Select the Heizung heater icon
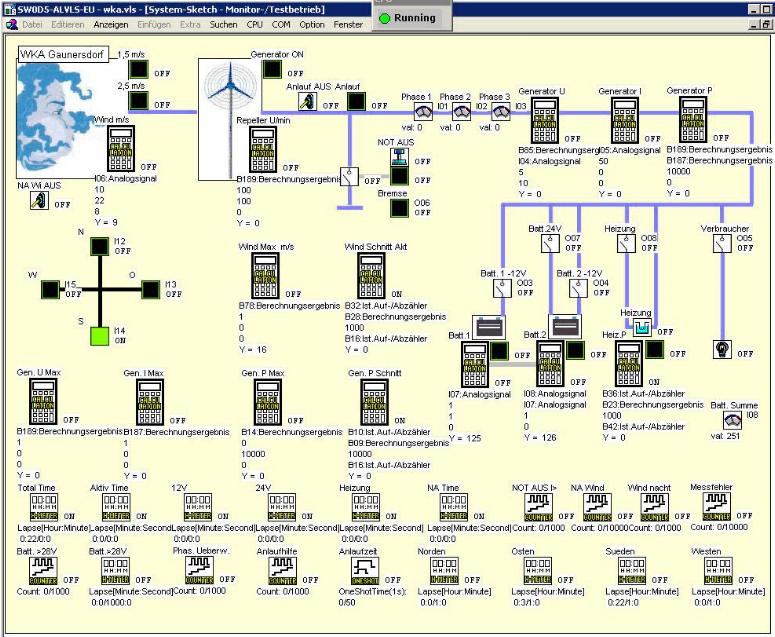775x637 pixels. pyautogui.click(x=643, y=327)
